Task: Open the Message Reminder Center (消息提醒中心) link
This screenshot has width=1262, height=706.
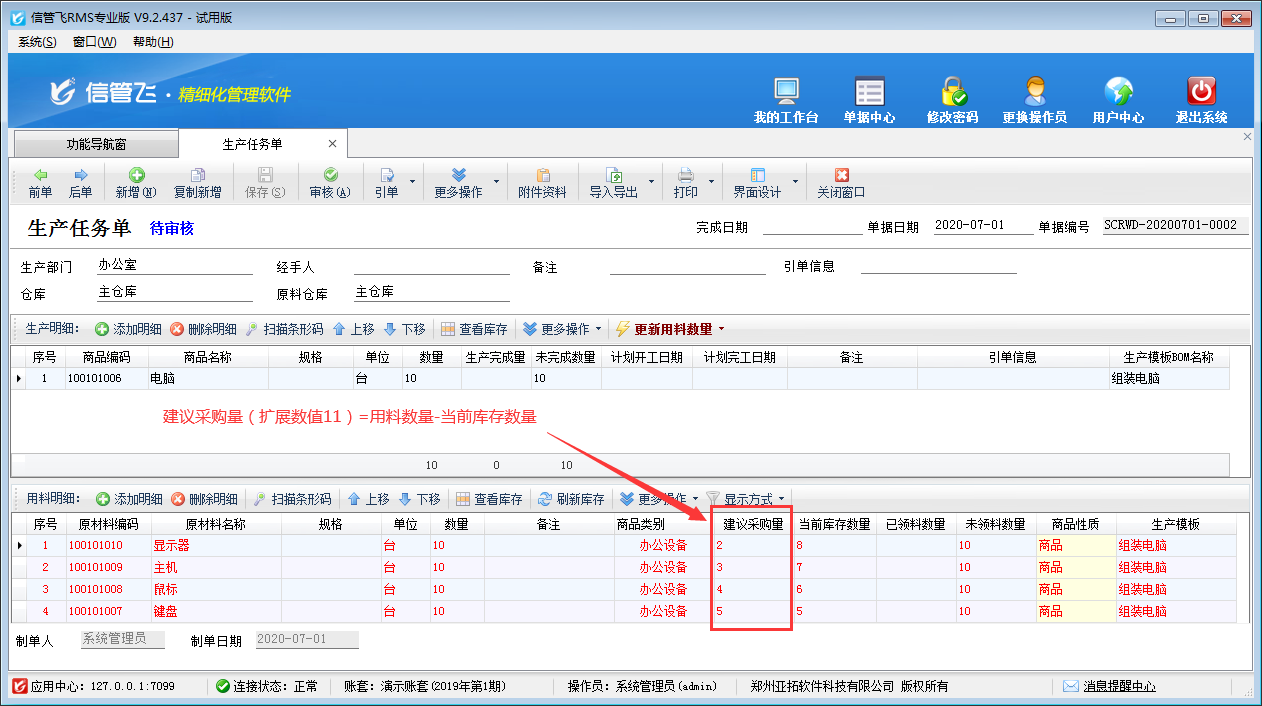Action: (1118, 686)
